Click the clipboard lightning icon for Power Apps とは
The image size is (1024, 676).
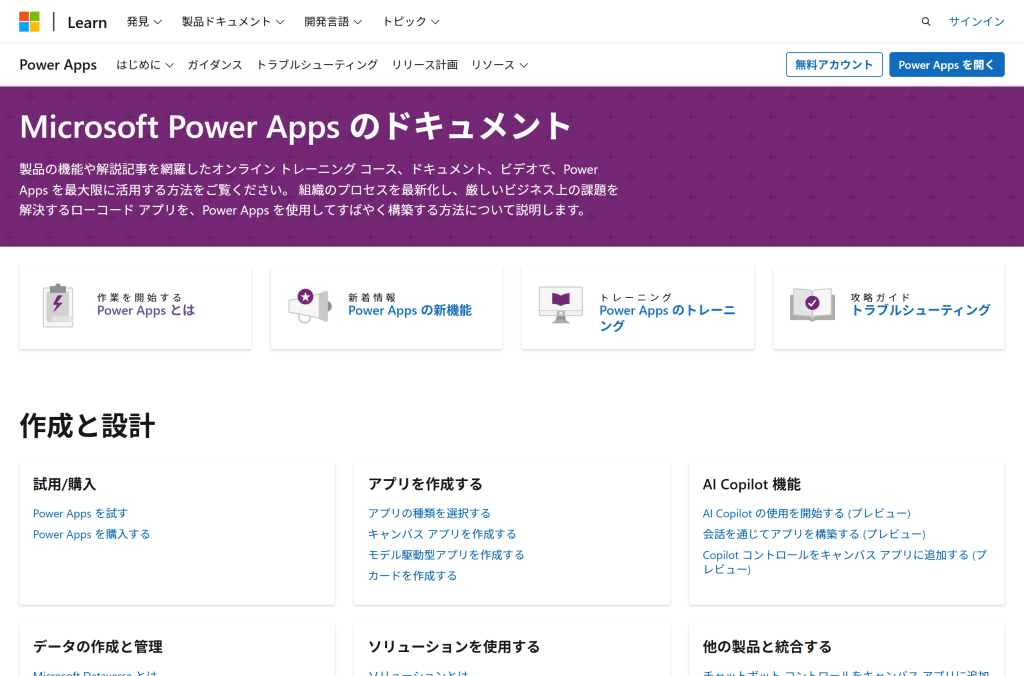(x=58, y=306)
